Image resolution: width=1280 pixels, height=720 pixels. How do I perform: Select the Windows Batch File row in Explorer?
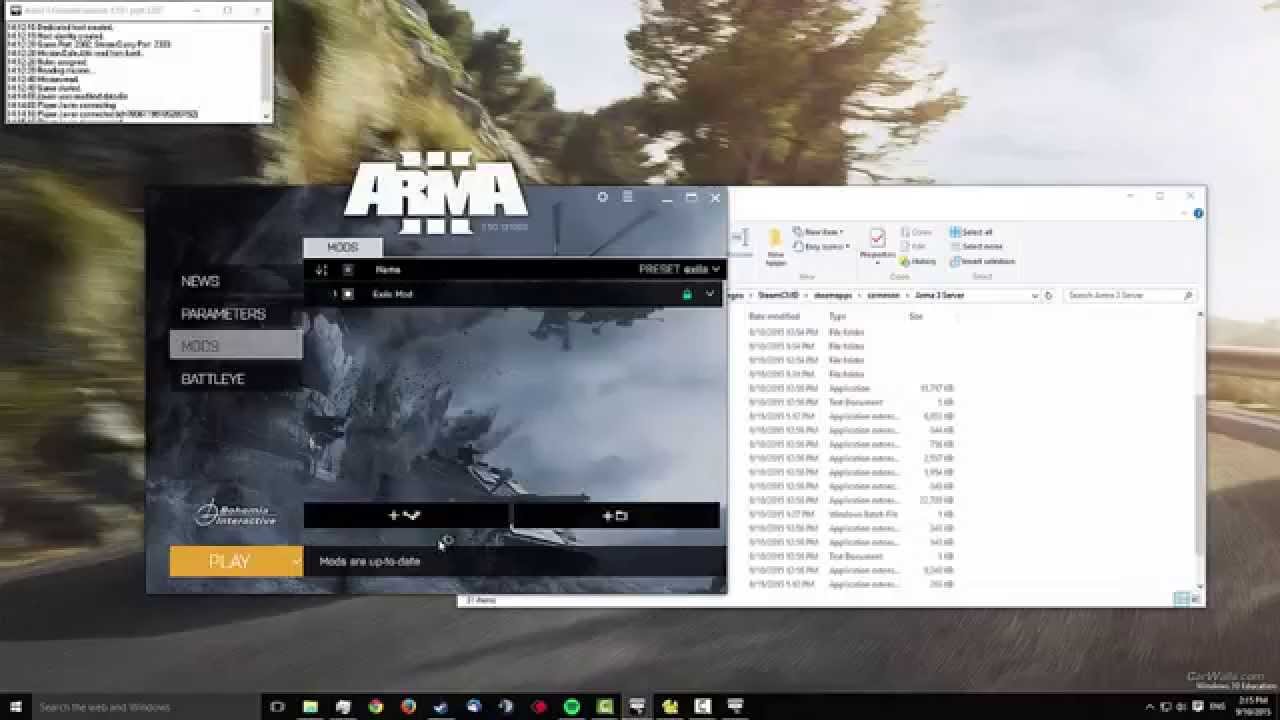point(852,514)
